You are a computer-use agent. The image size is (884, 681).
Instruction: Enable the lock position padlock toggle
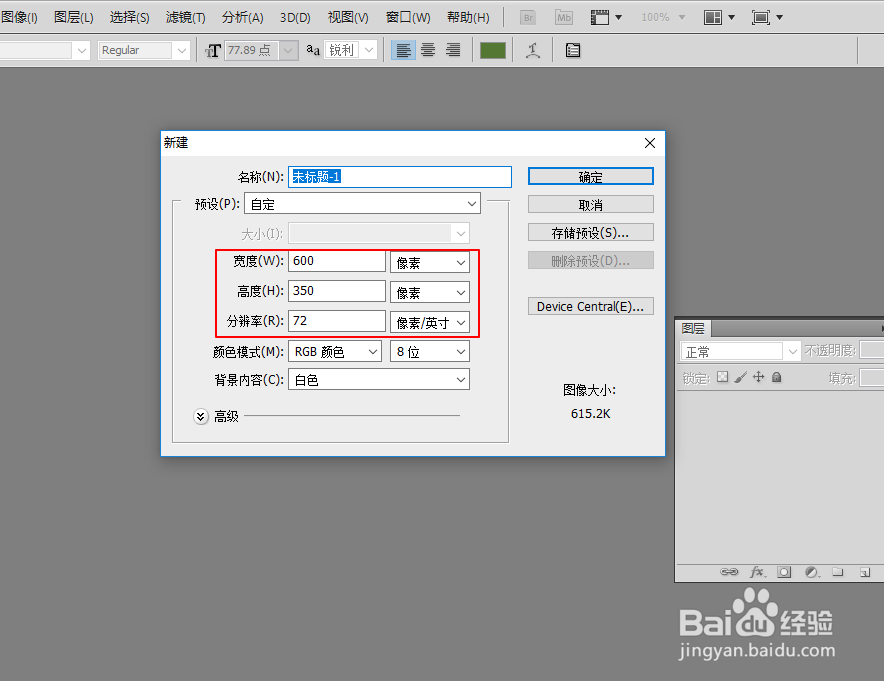(x=776, y=377)
